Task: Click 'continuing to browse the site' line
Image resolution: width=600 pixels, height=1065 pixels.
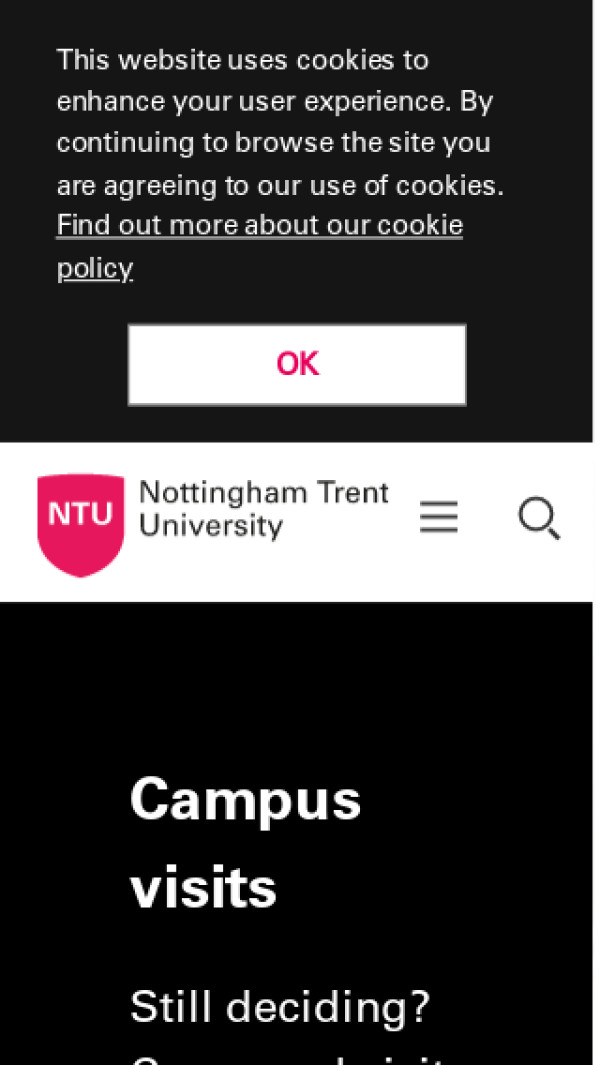Action: (x=273, y=143)
